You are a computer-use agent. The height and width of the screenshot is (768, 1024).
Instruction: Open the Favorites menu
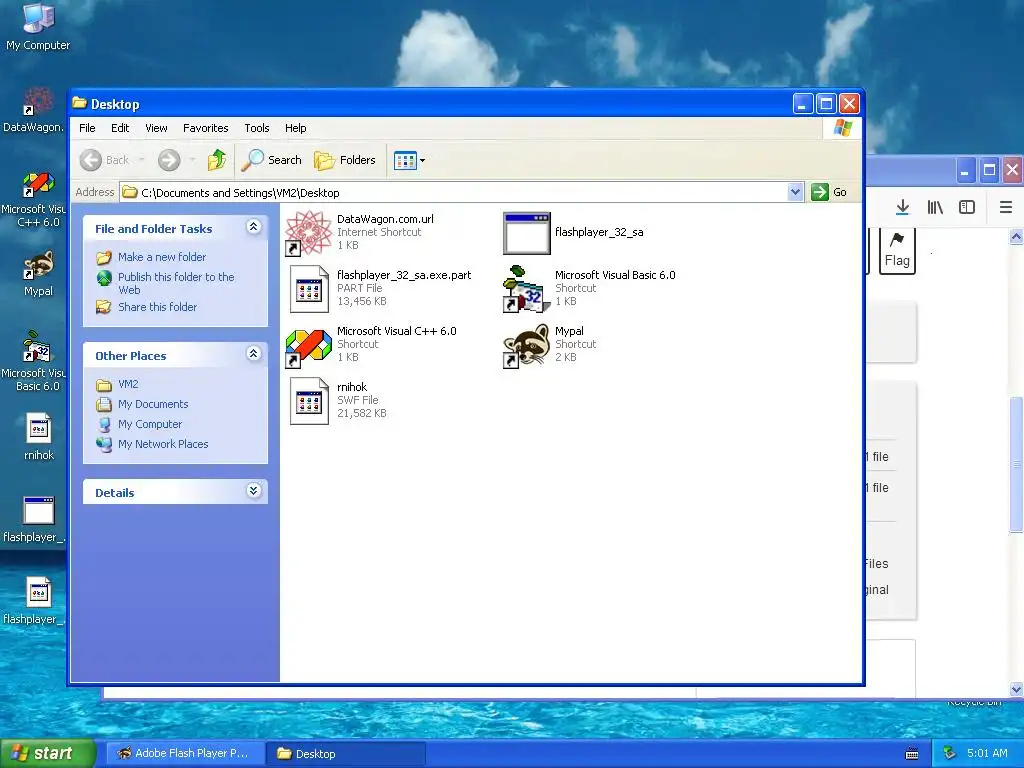(206, 128)
